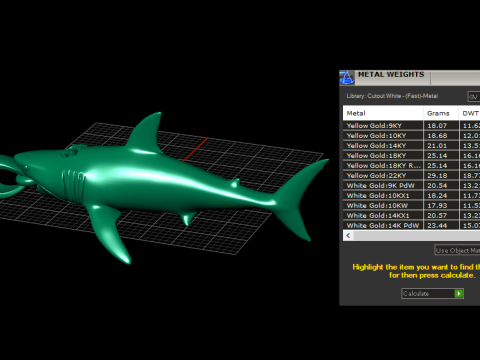Select the White Gold:14K PdW row
The height and width of the screenshot is (360, 480).
(x=411, y=226)
